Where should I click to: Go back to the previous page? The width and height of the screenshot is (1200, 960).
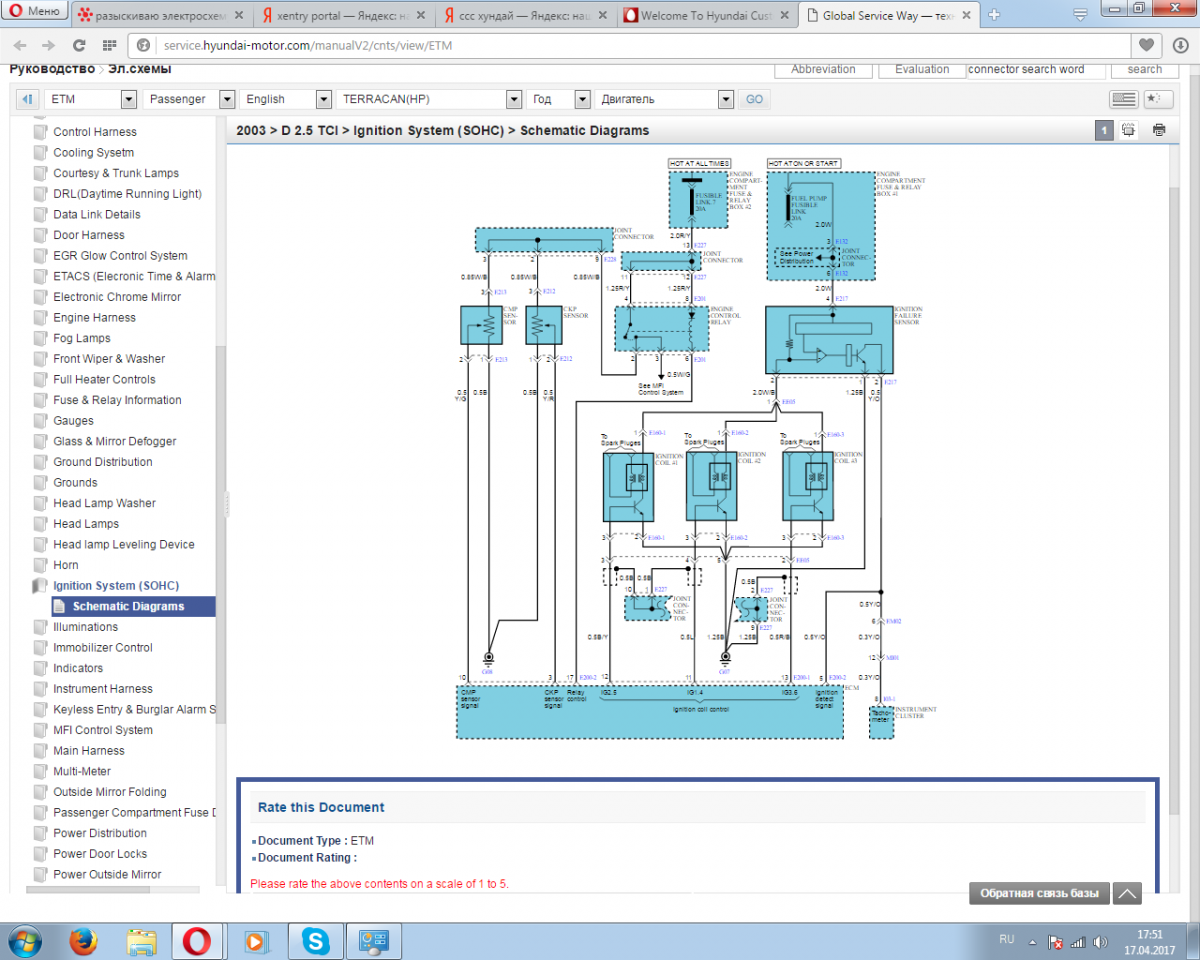(21, 45)
